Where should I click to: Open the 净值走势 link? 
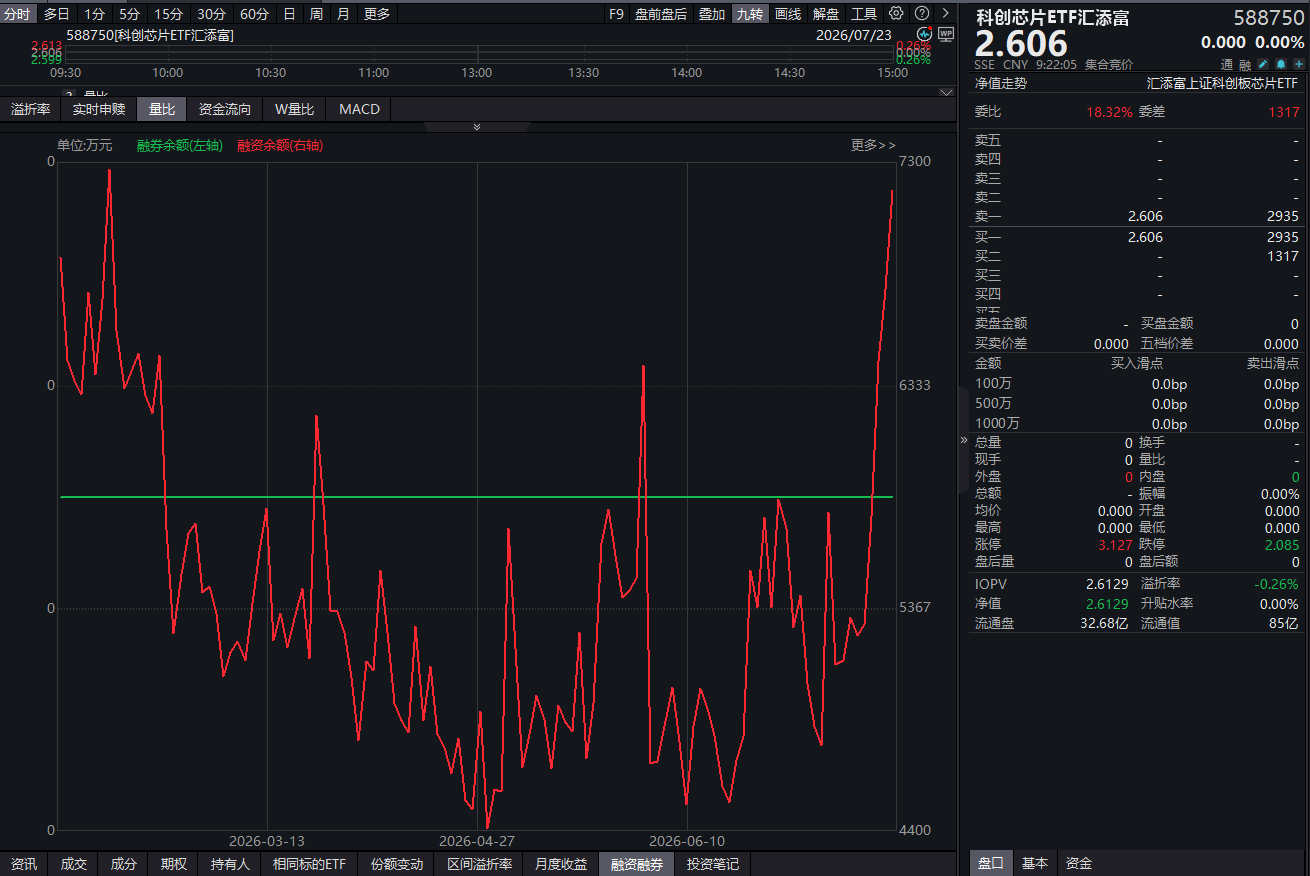click(1000, 83)
